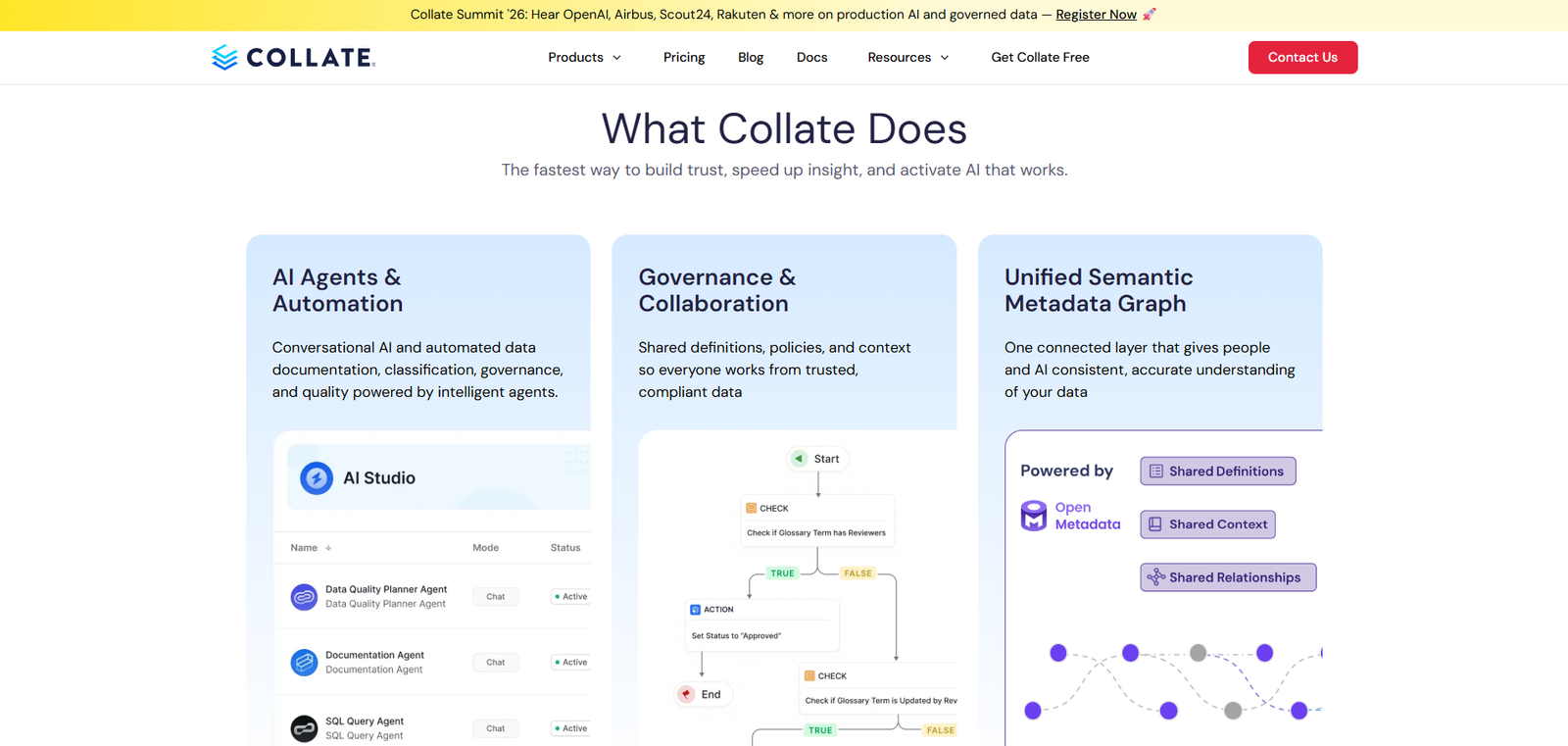1568x746 pixels.
Task: Open the Pricing page
Action: point(684,58)
